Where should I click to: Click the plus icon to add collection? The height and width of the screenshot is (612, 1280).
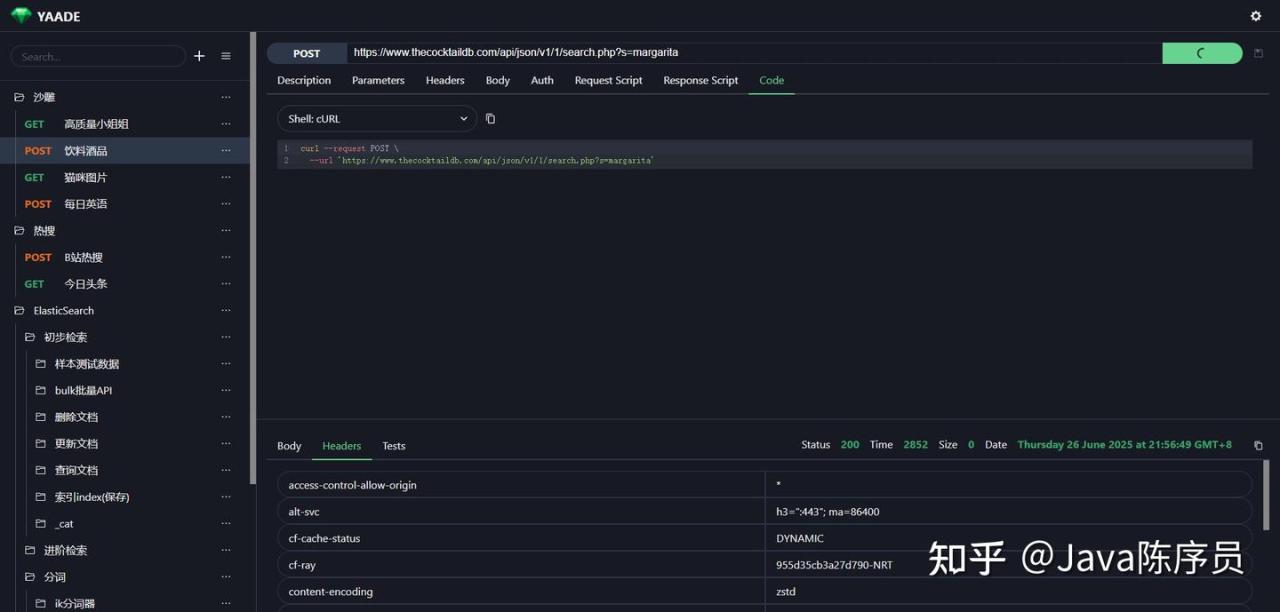point(199,56)
